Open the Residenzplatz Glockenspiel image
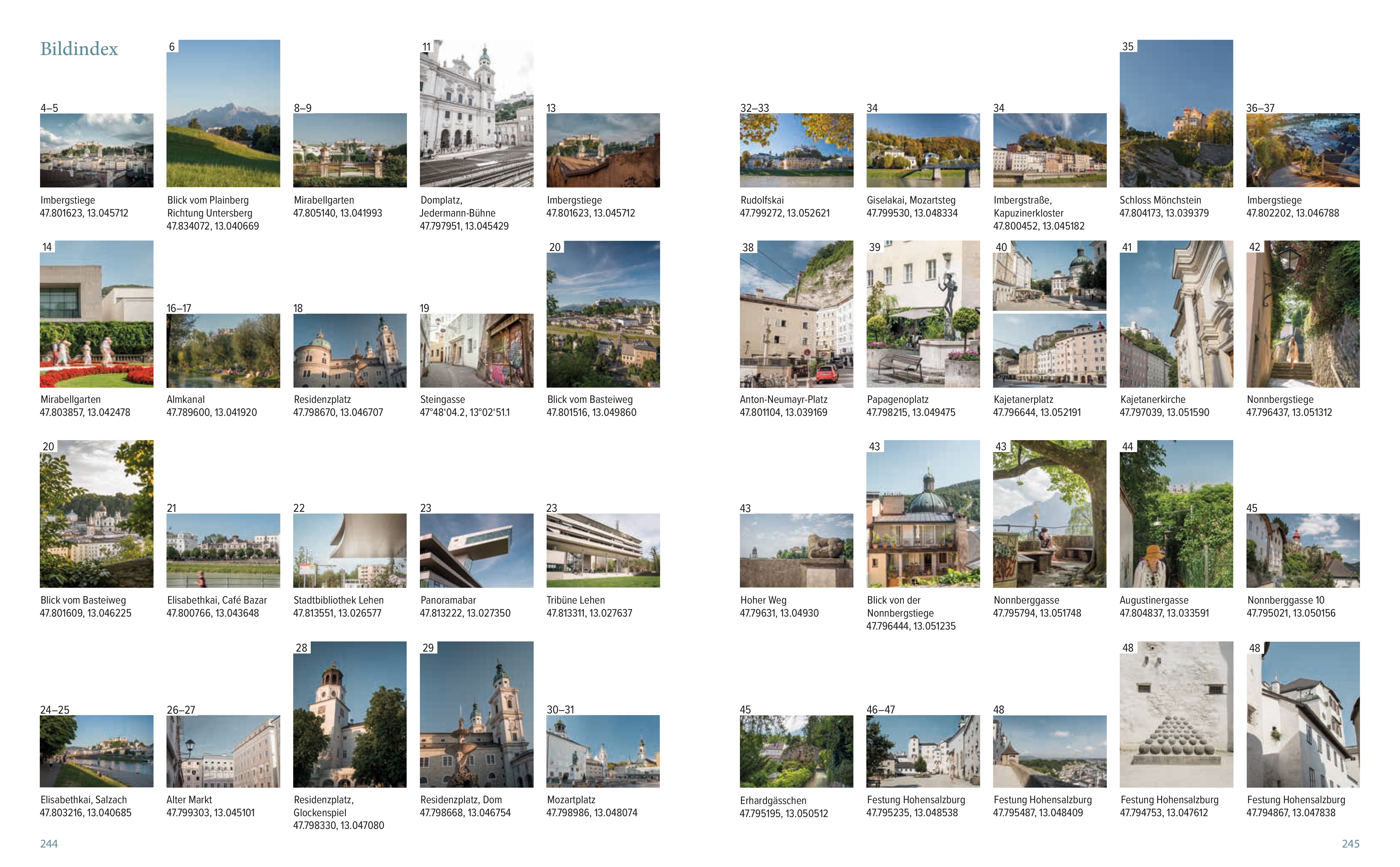Image resolution: width=1400 pixels, height=867 pixels. 350,715
